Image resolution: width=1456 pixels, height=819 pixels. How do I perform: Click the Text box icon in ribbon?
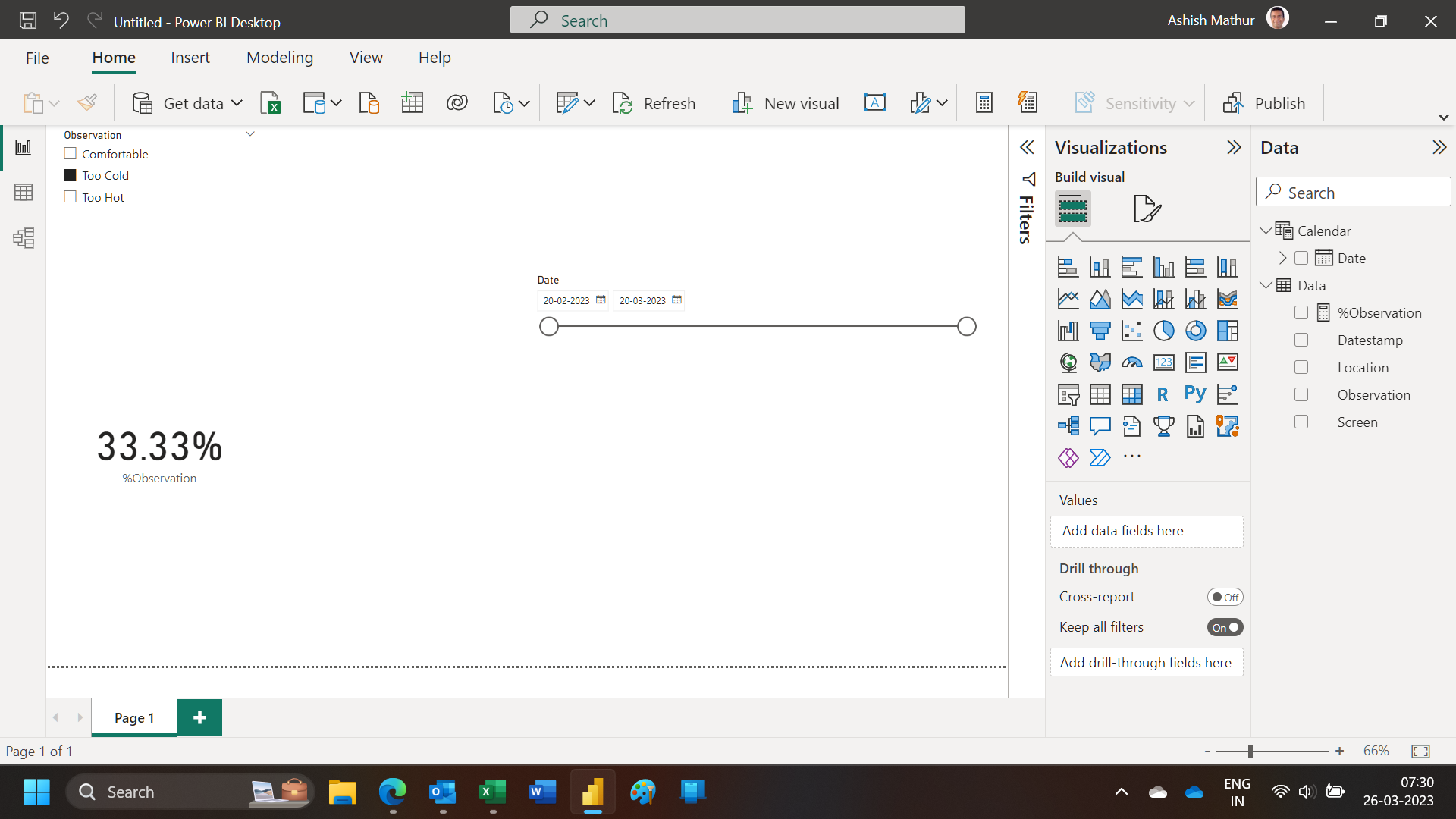coord(874,103)
